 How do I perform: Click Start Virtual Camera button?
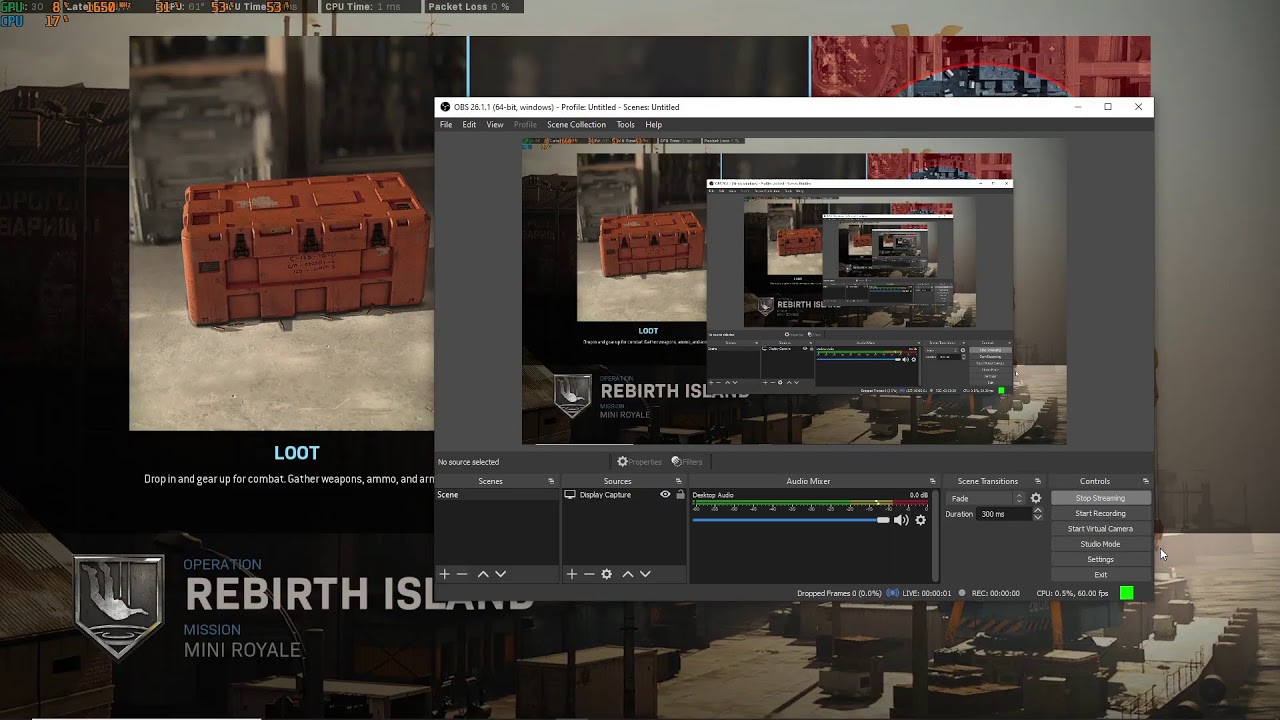[1100, 529]
